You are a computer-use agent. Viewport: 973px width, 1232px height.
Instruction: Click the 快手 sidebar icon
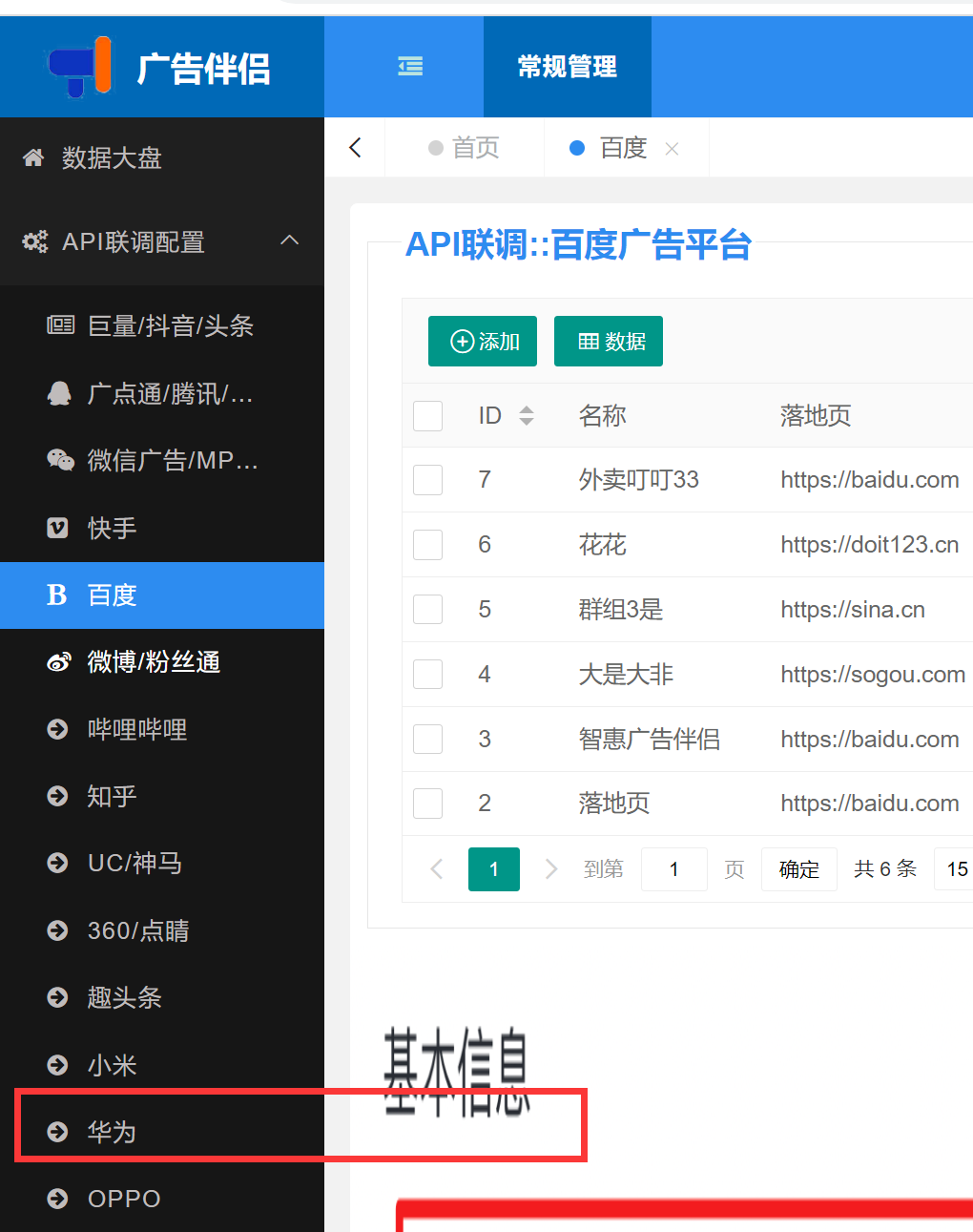pyautogui.click(x=58, y=528)
